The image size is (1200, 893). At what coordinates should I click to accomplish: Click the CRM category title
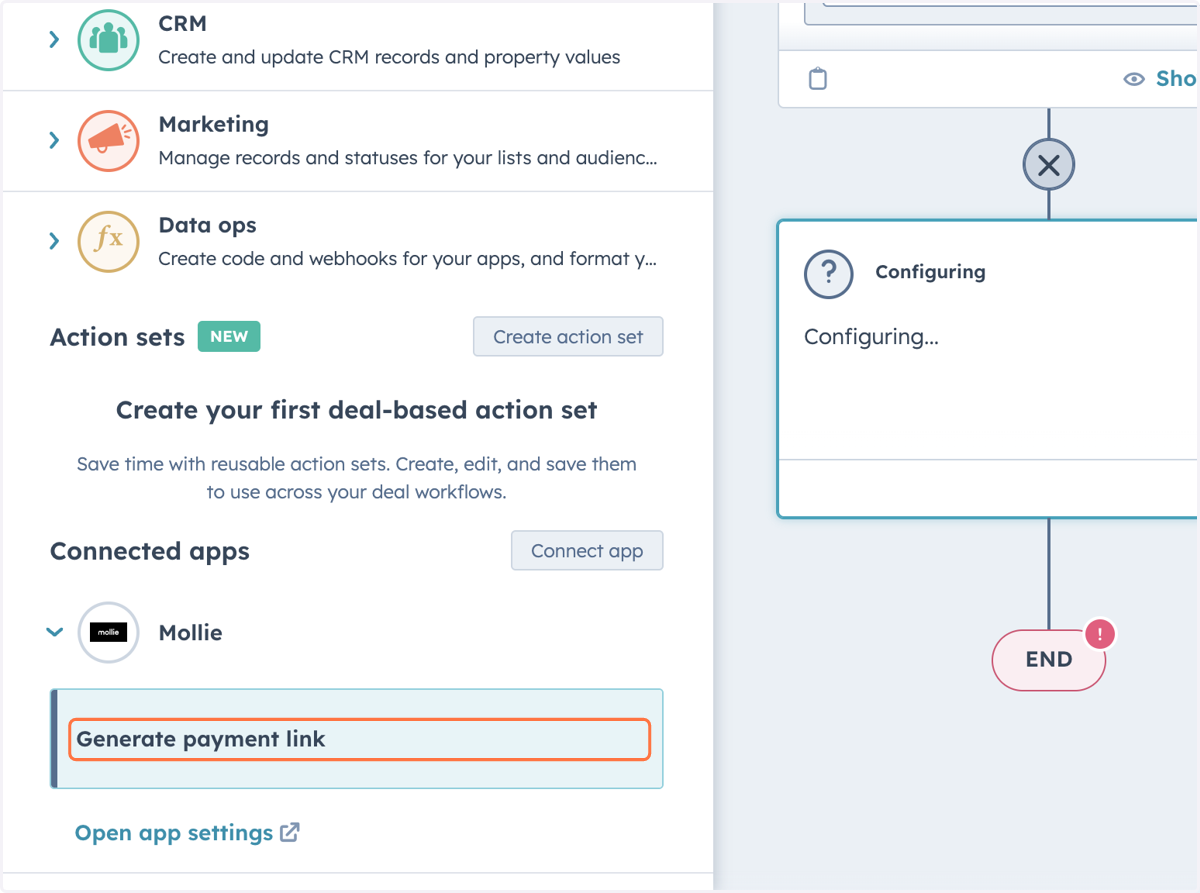click(x=182, y=23)
